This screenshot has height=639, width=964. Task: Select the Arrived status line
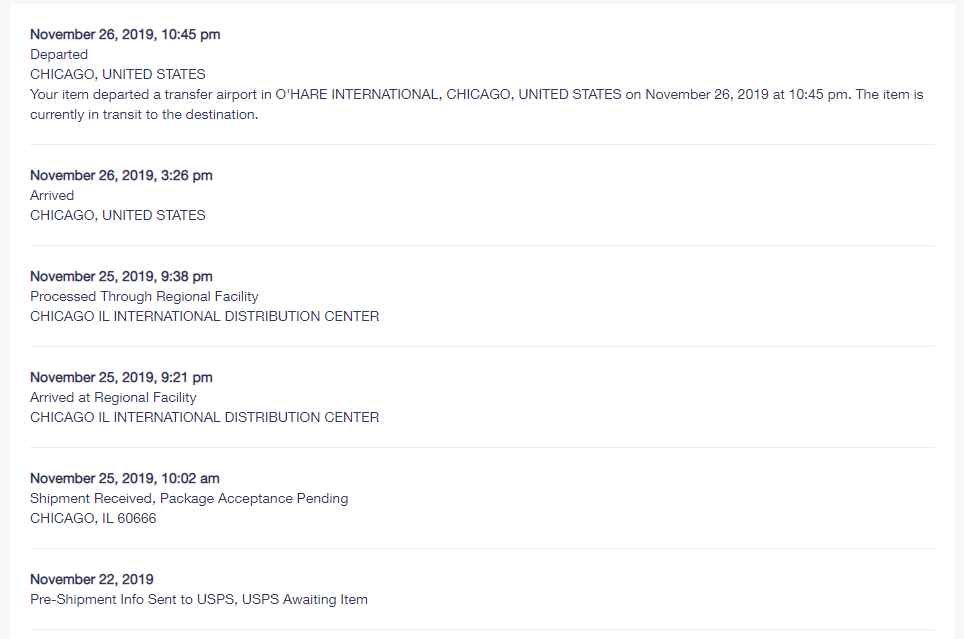[x=52, y=196]
